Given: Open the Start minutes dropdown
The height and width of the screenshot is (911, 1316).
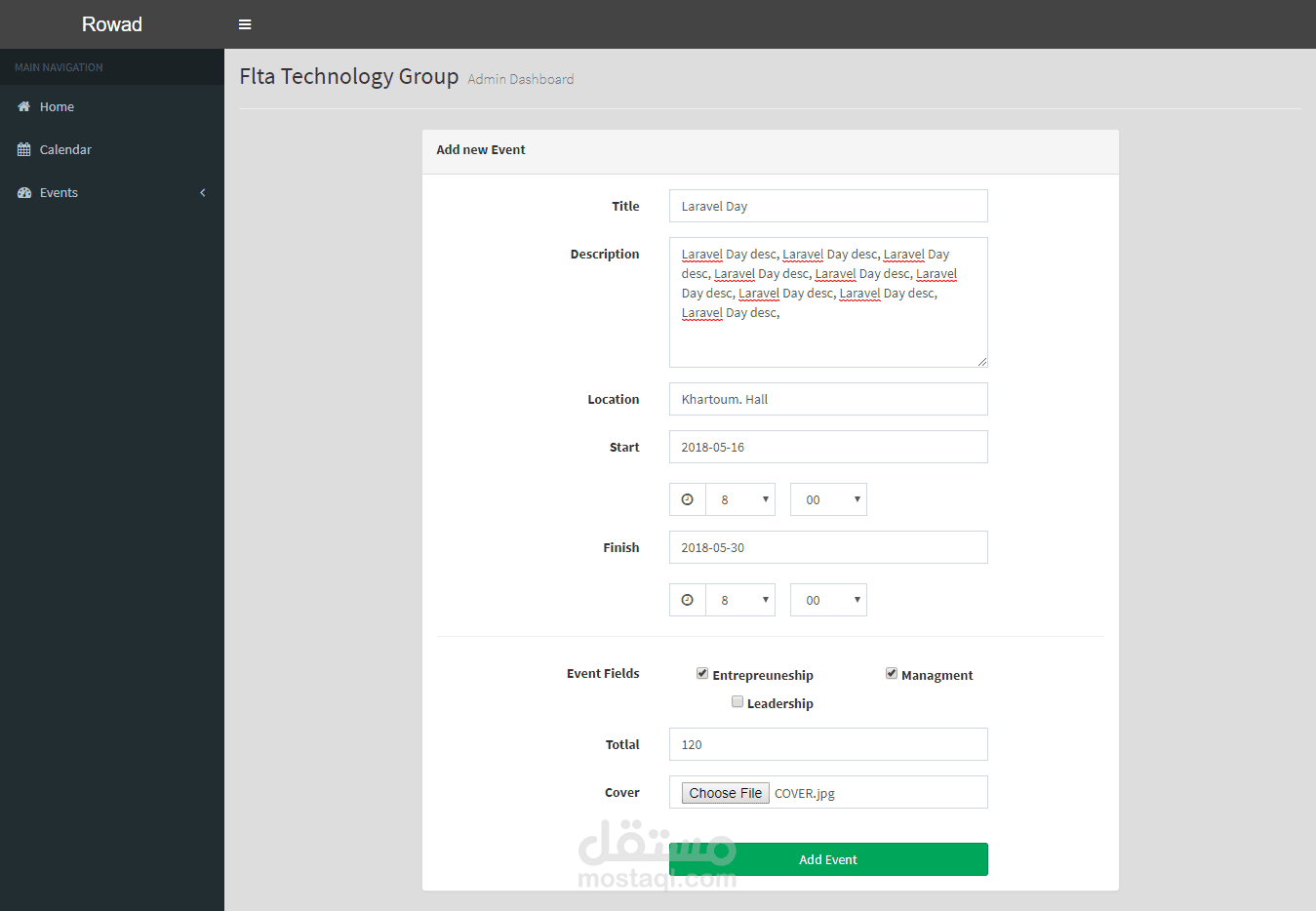Looking at the screenshot, I should pyautogui.click(x=828, y=499).
